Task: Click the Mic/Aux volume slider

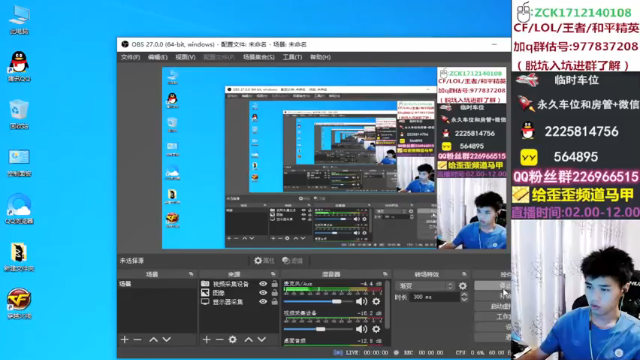Action: (x=318, y=302)
